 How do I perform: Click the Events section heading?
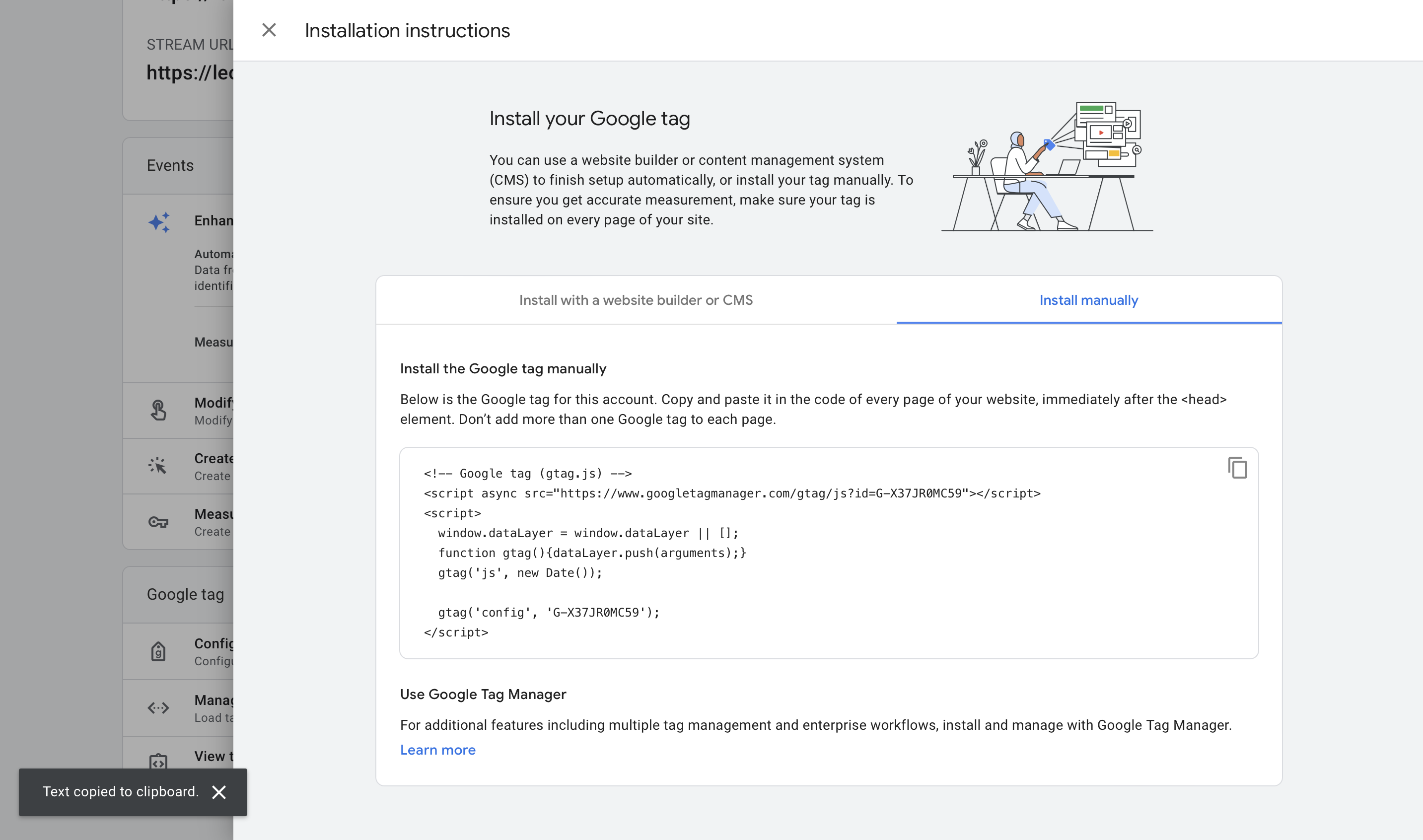pos(170,165)
